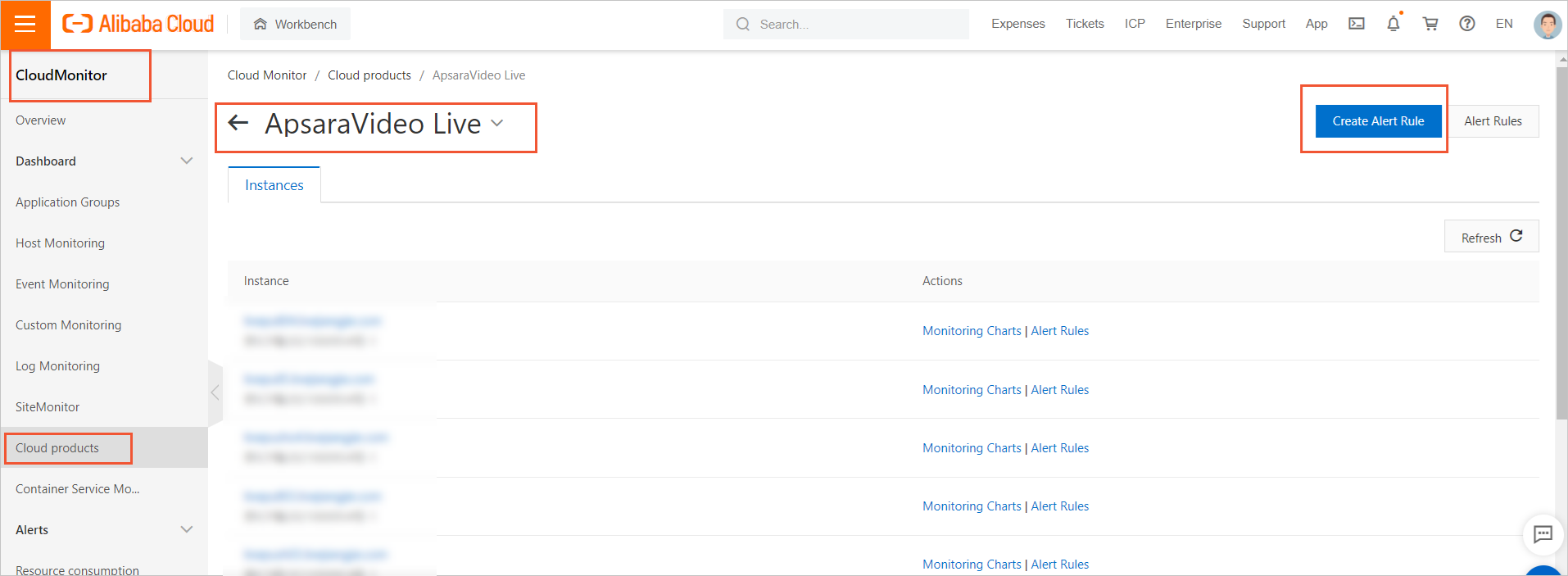Open the Expenses menu

coord(1018,24)
